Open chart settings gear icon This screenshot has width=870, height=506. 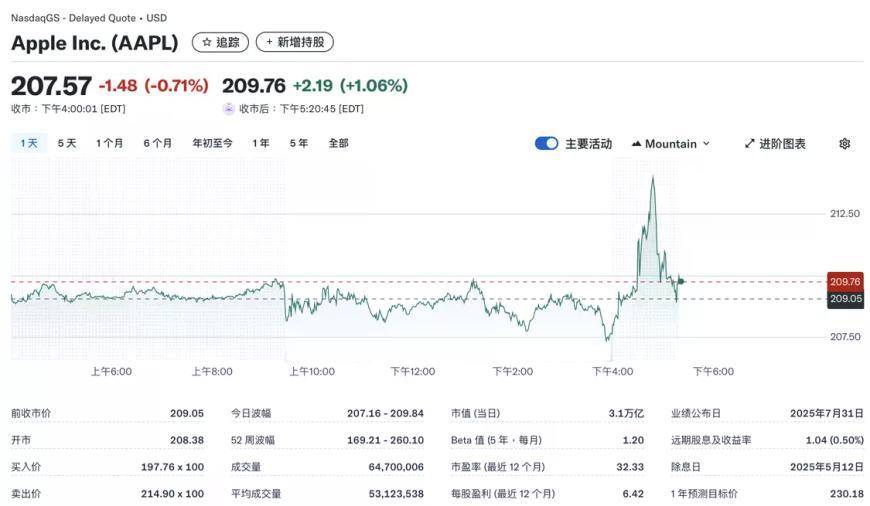click(x=844, y=144)
